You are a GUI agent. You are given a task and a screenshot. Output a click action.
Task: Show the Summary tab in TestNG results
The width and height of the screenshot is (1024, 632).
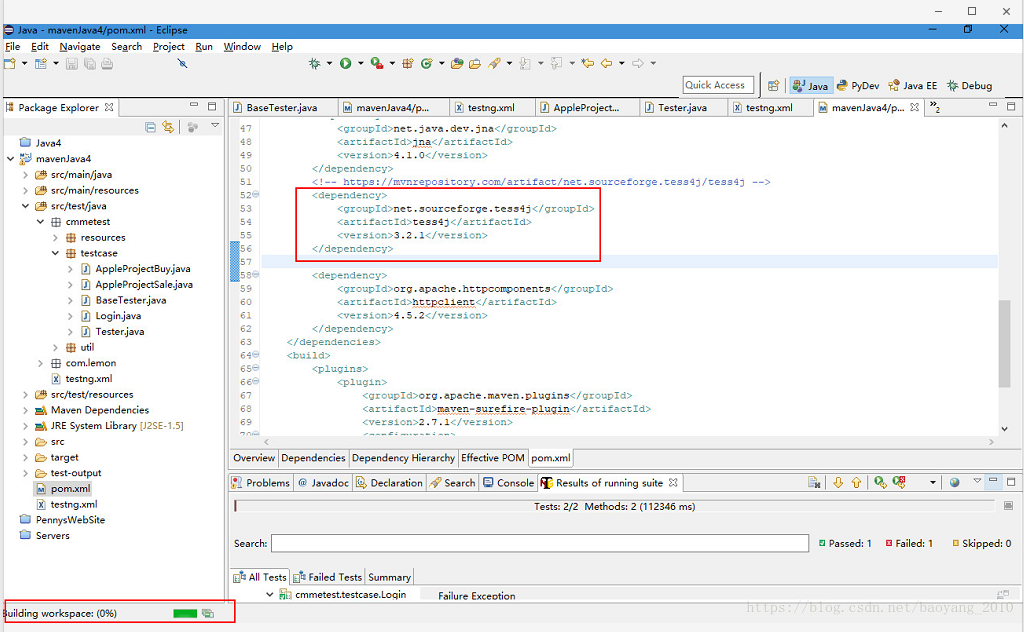389,577
